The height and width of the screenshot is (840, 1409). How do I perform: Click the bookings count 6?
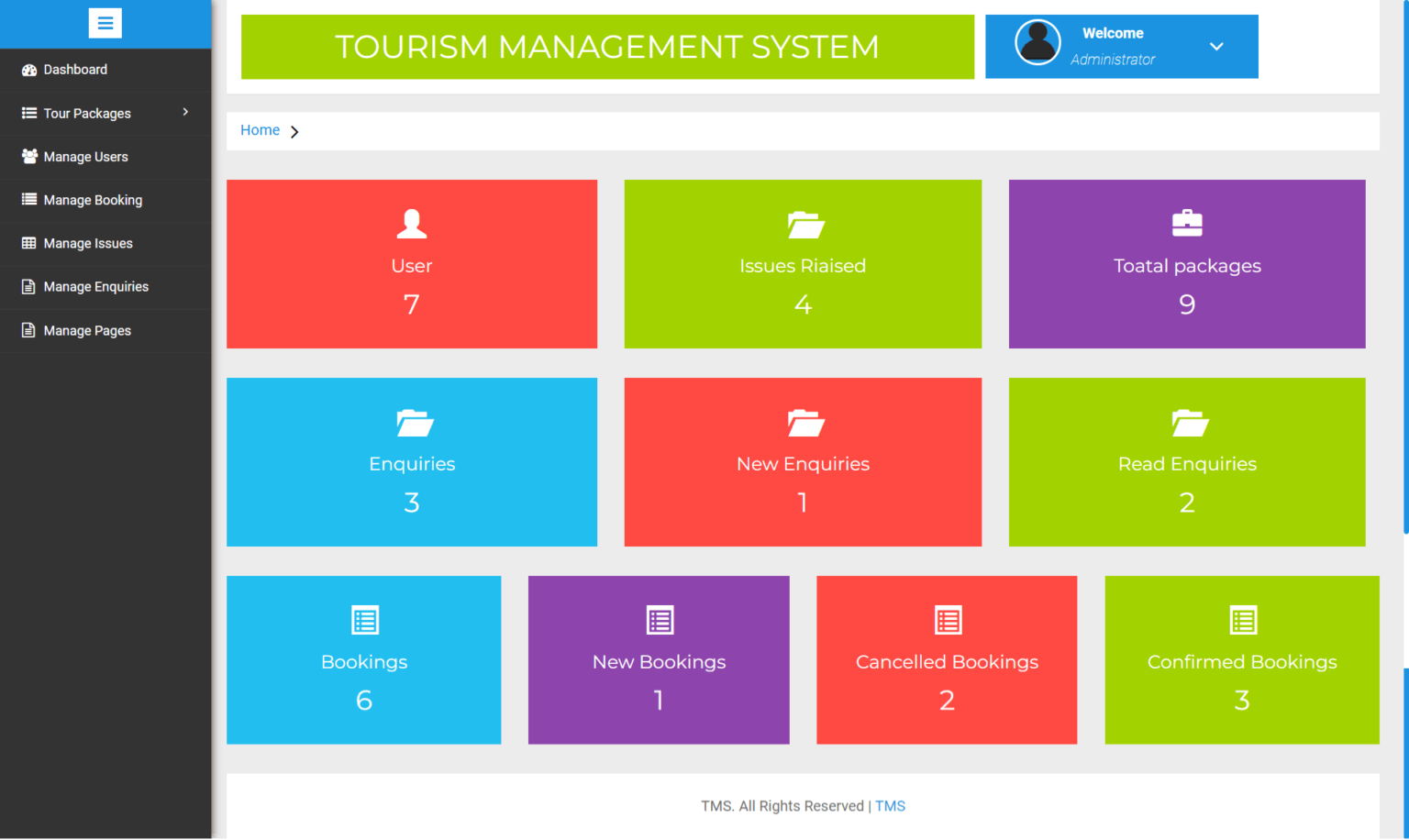point(364,701)
